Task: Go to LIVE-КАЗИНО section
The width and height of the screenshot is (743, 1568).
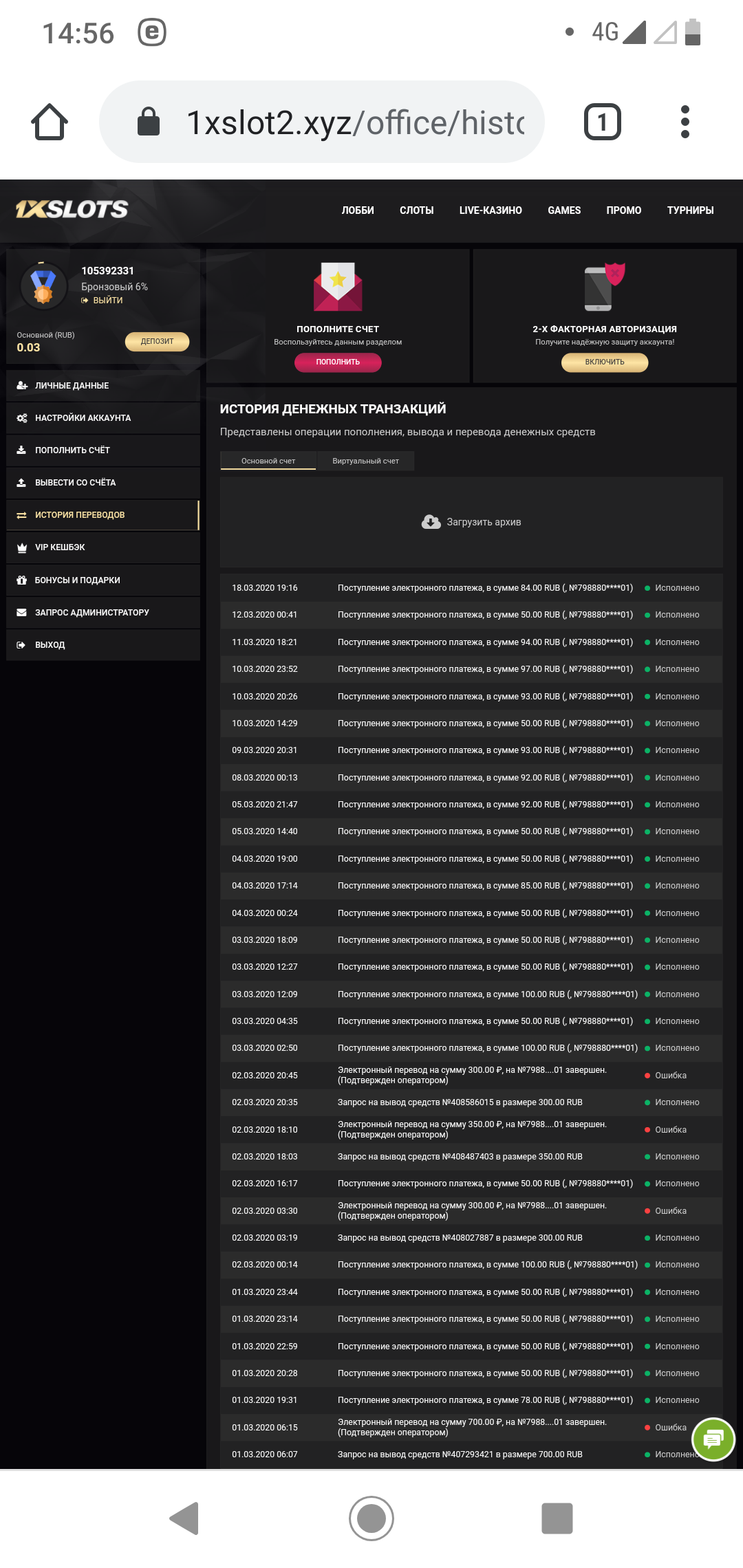Action: [491, 210]
